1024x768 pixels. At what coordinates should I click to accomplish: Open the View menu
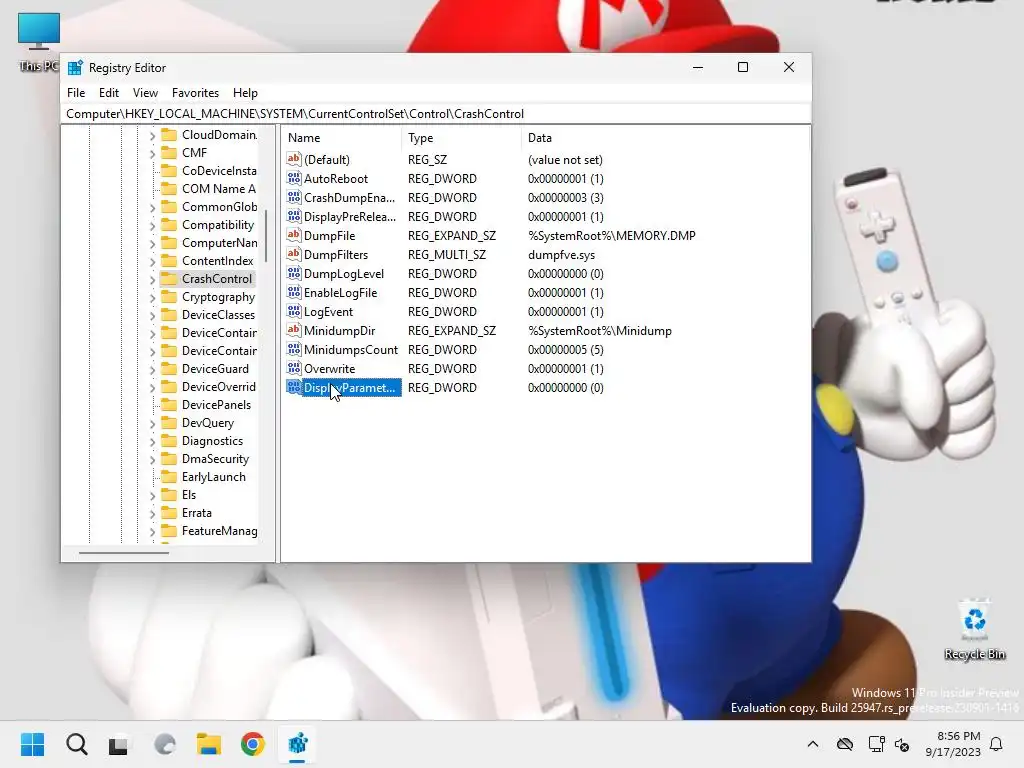pos(145,93)
